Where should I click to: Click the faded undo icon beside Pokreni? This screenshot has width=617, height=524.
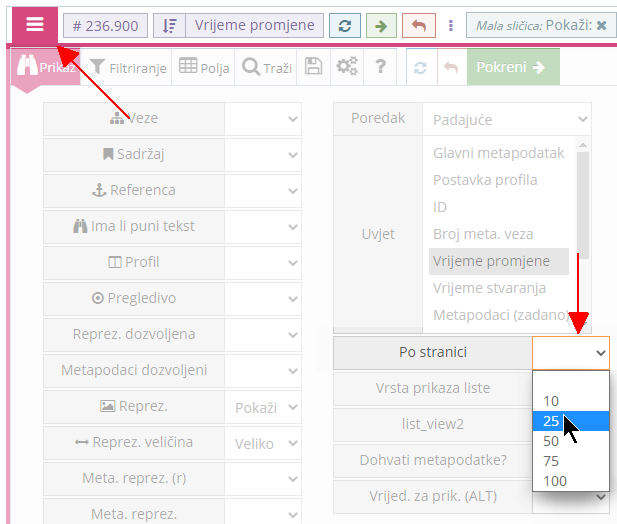[x=451, y=67]
